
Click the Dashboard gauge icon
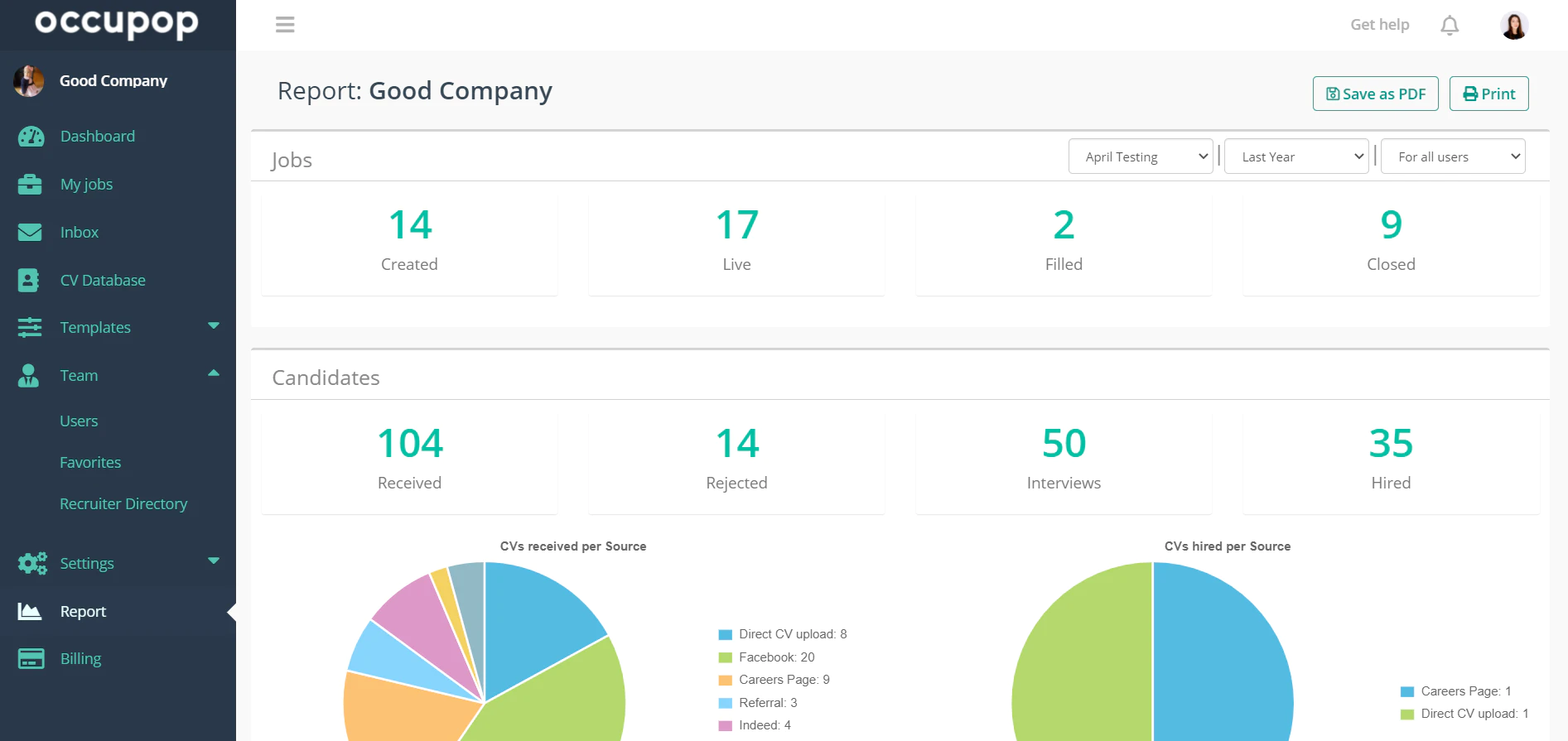point(31,137)
